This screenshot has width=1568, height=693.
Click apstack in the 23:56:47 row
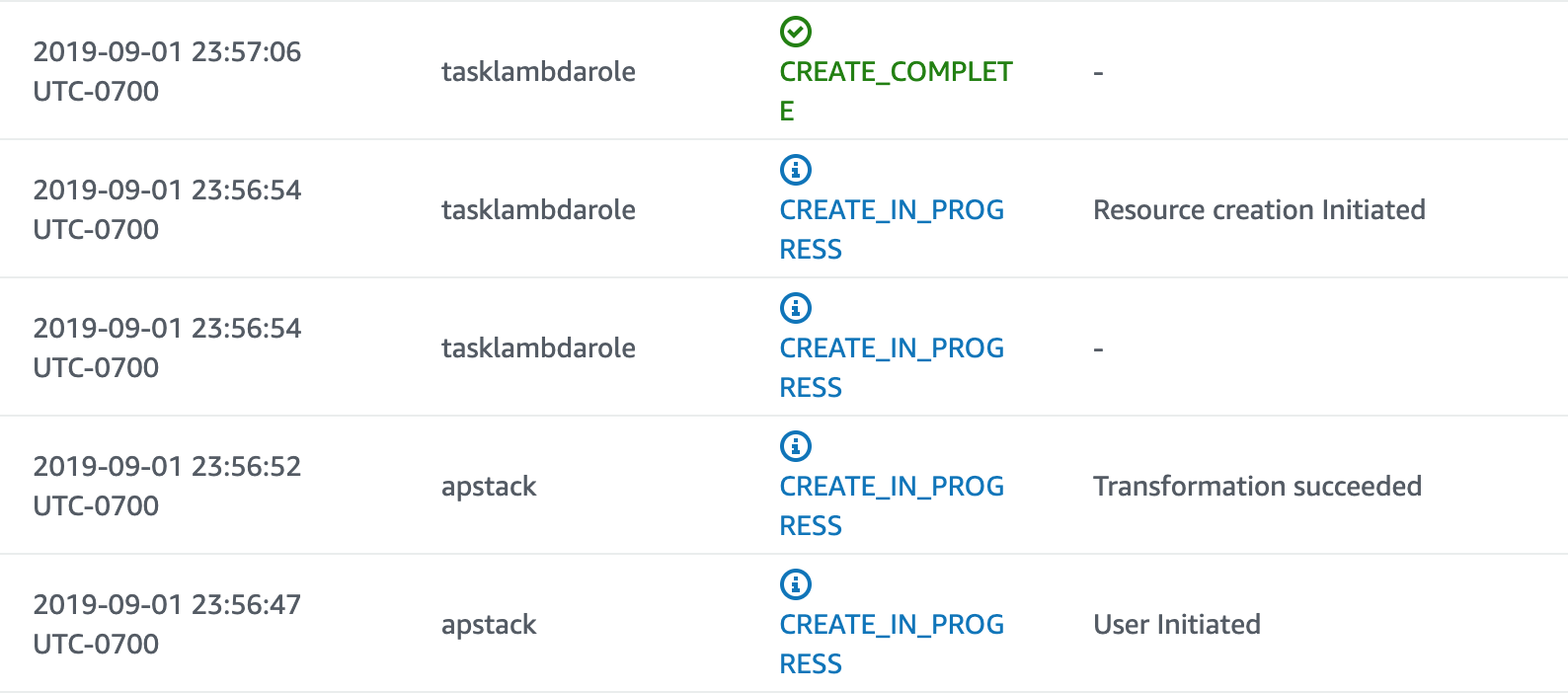tap(489, 625)
